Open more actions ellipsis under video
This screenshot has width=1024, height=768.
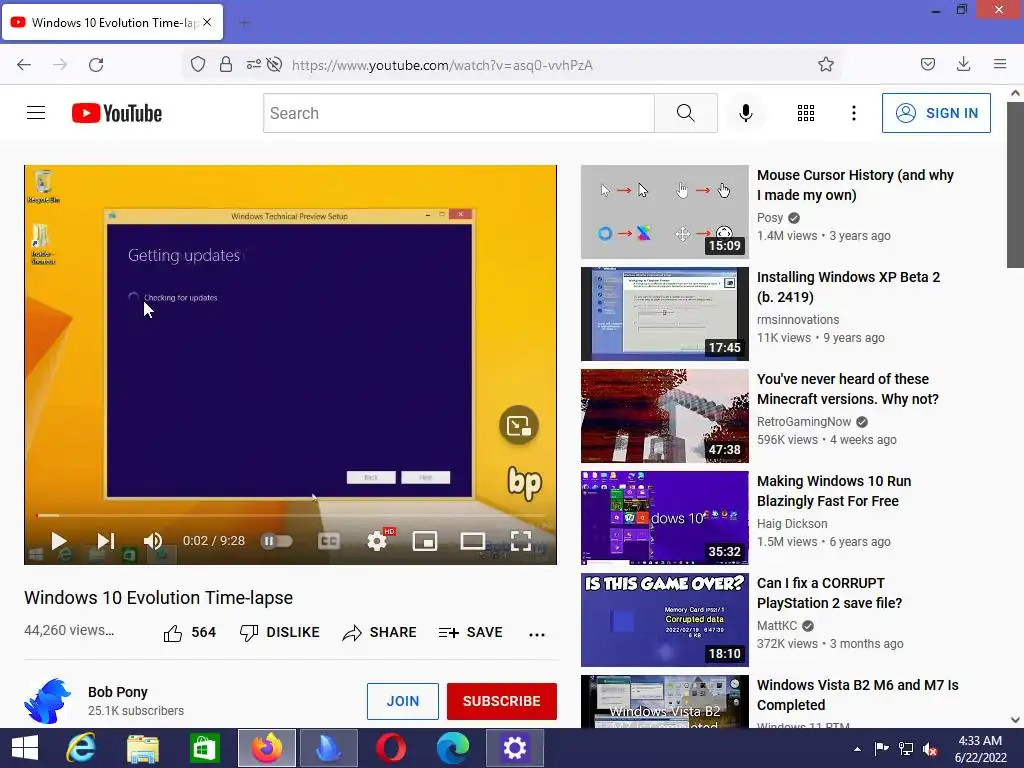pyautogui.click(x=537, y=634)
